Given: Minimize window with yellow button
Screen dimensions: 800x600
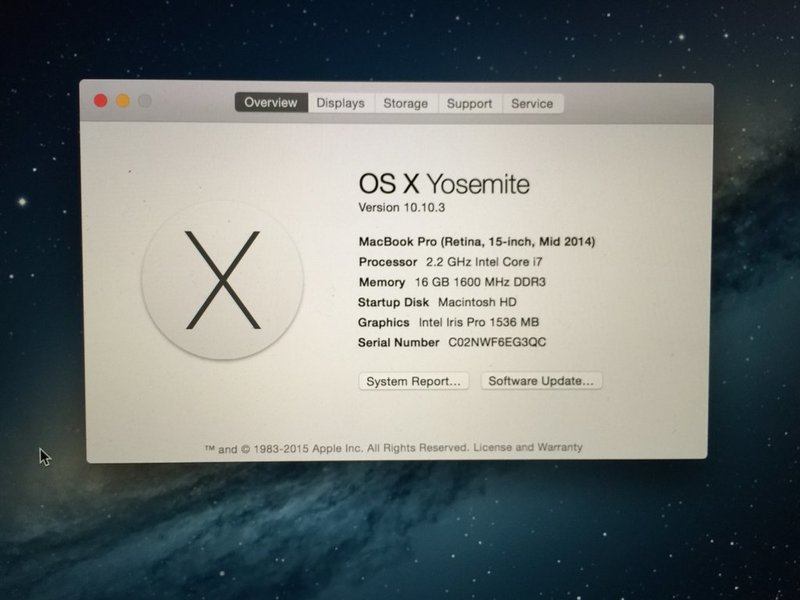Looking at the screenshot, I should pos(123,101).
